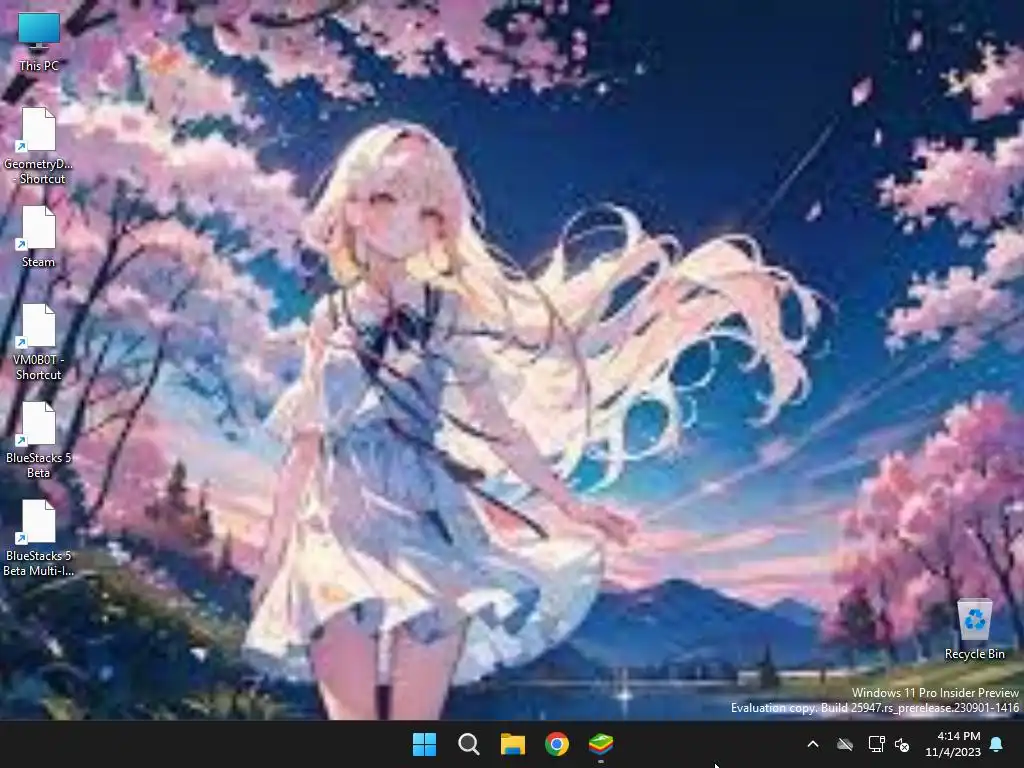The width and height of the screenshot is (1024, 768).
Task: Select the Steam shortcut icon
Action: pos(39,236)
